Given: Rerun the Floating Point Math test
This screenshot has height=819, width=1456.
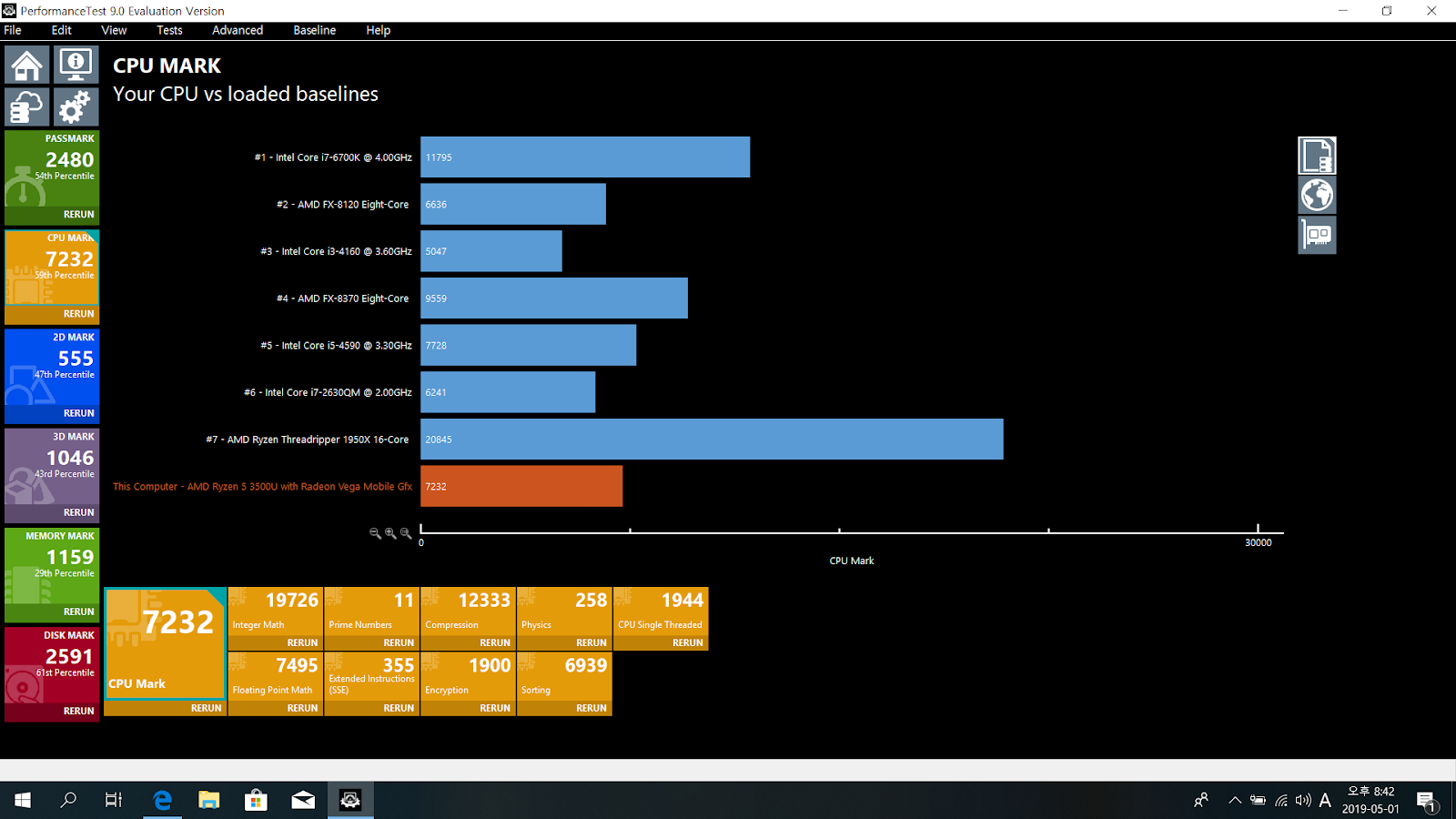Looking at the screenshot, I should [x=302, y=708].
